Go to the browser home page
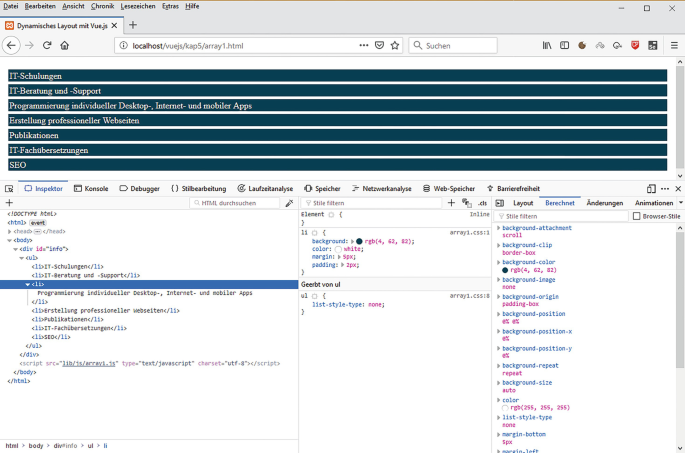Image resolution: width=685 pixels, height=453 pixels. point(65,45)
